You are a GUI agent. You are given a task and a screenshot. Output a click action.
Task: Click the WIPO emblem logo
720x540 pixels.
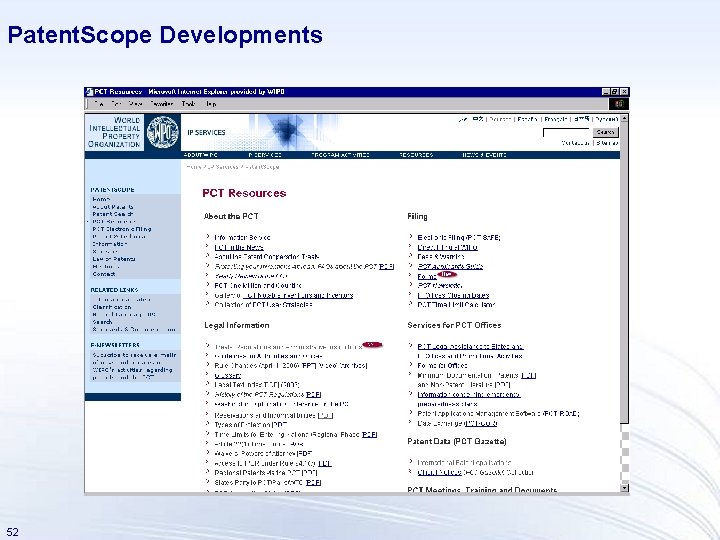point(163,132)
